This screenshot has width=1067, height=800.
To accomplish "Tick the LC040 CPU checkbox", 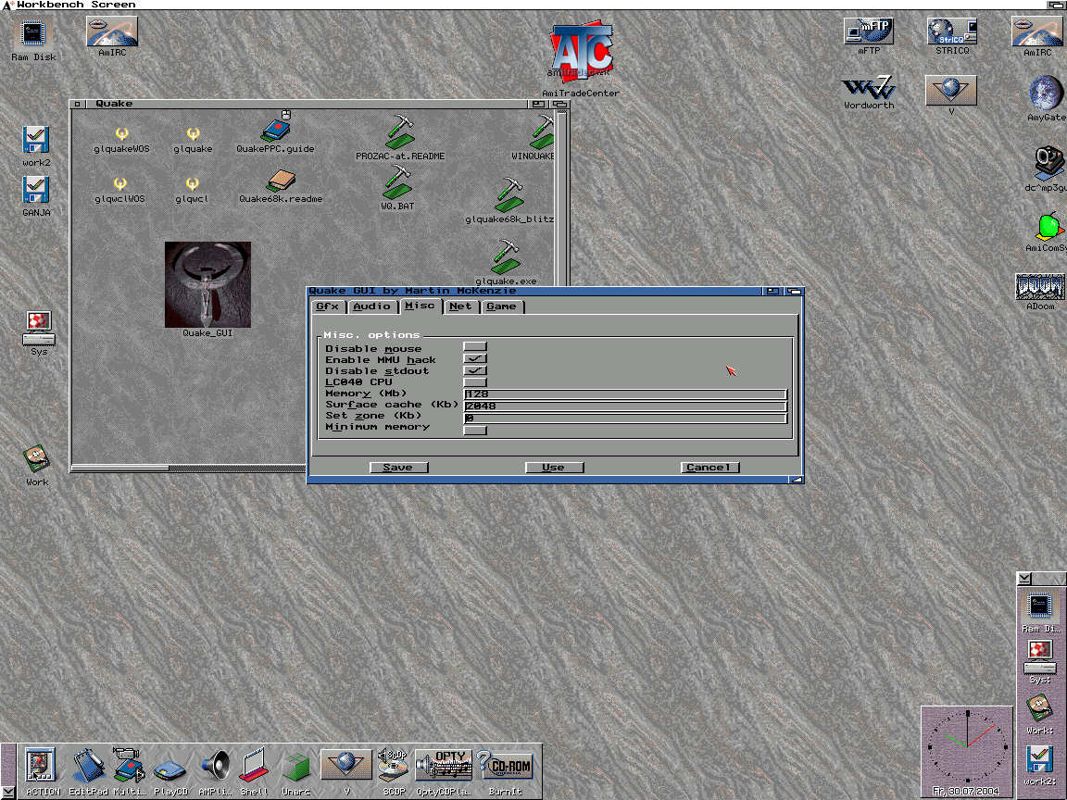I will (475, 382).
